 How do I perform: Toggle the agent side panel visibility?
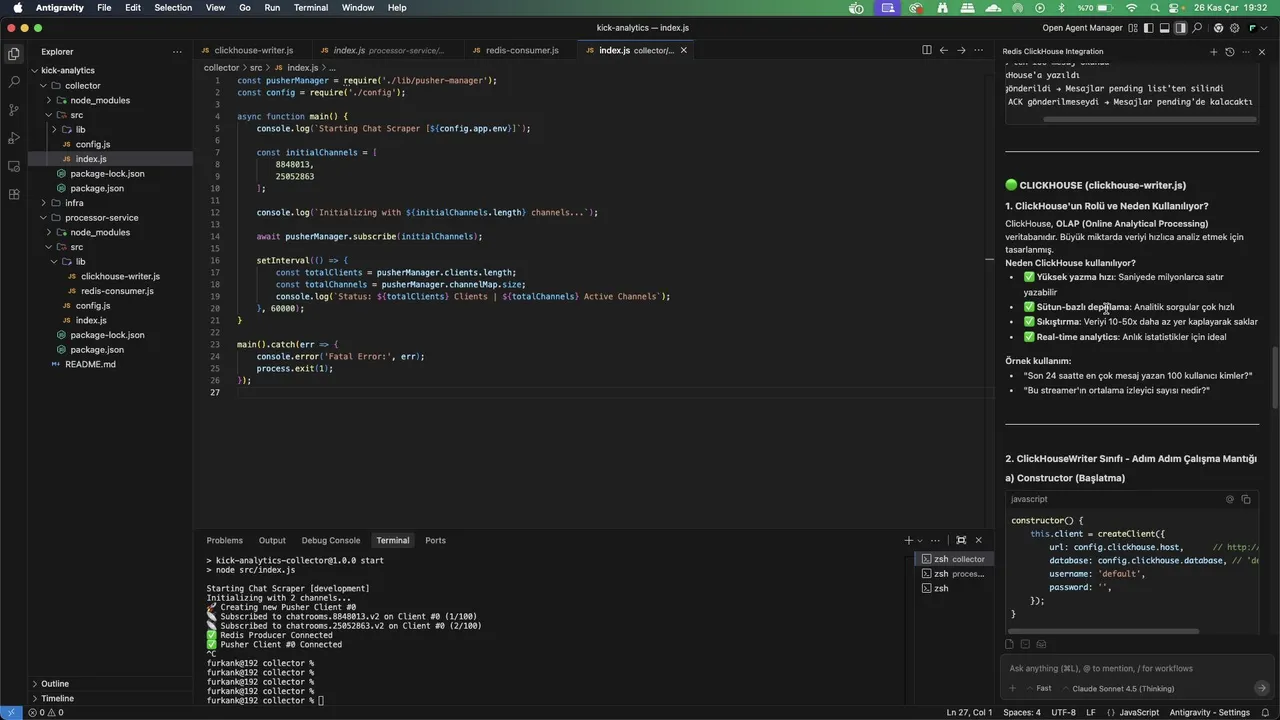pos(1181,28)
